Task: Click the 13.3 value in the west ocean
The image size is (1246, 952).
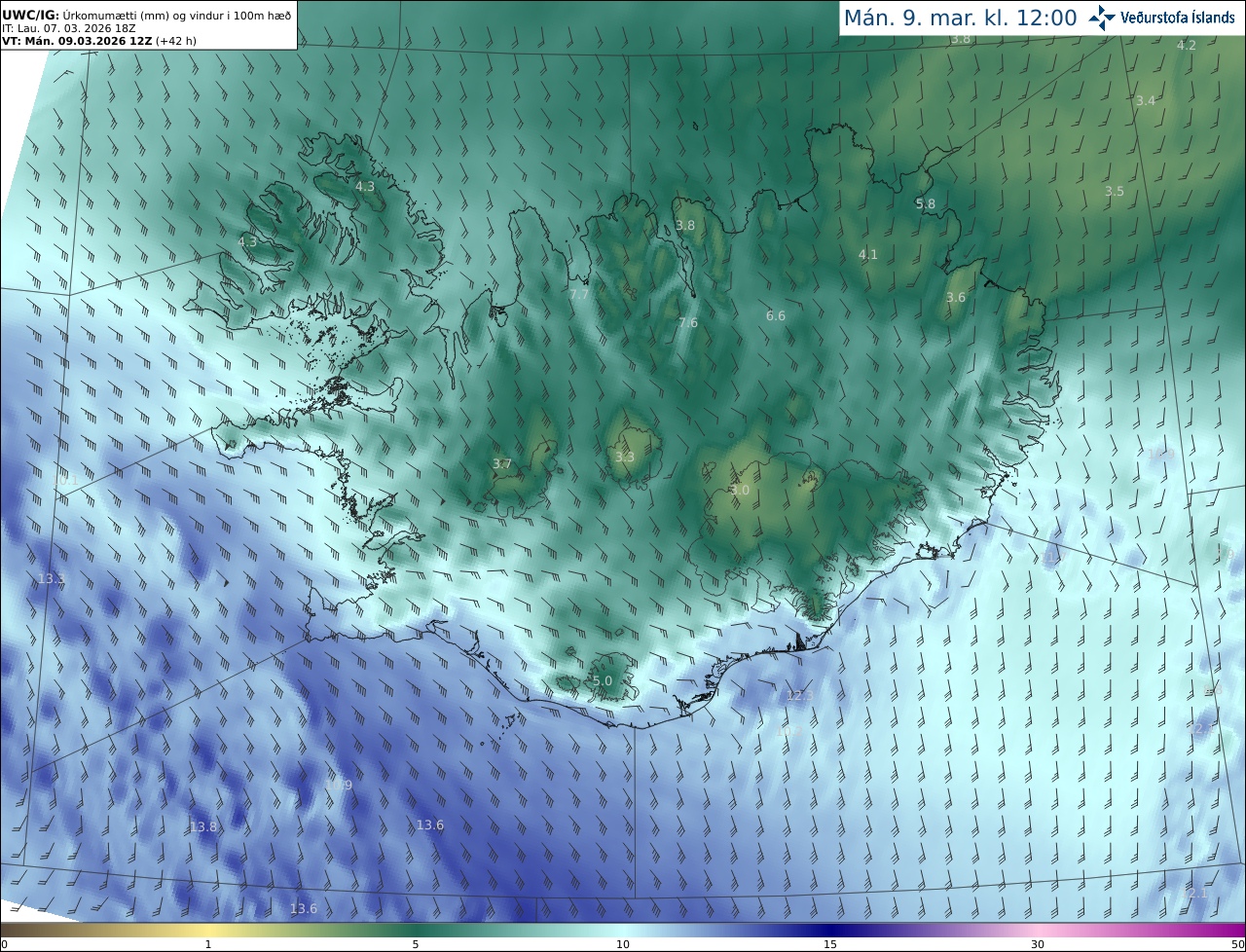Action: click(51, 579)
